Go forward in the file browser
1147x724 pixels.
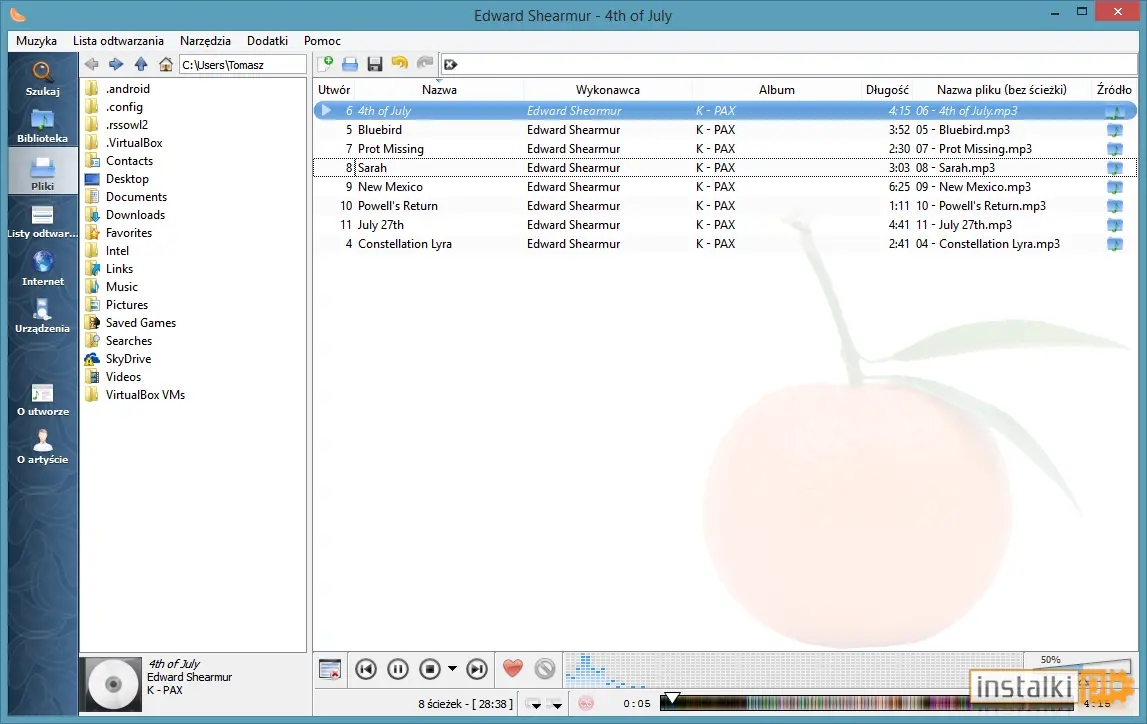coord(116,64)
